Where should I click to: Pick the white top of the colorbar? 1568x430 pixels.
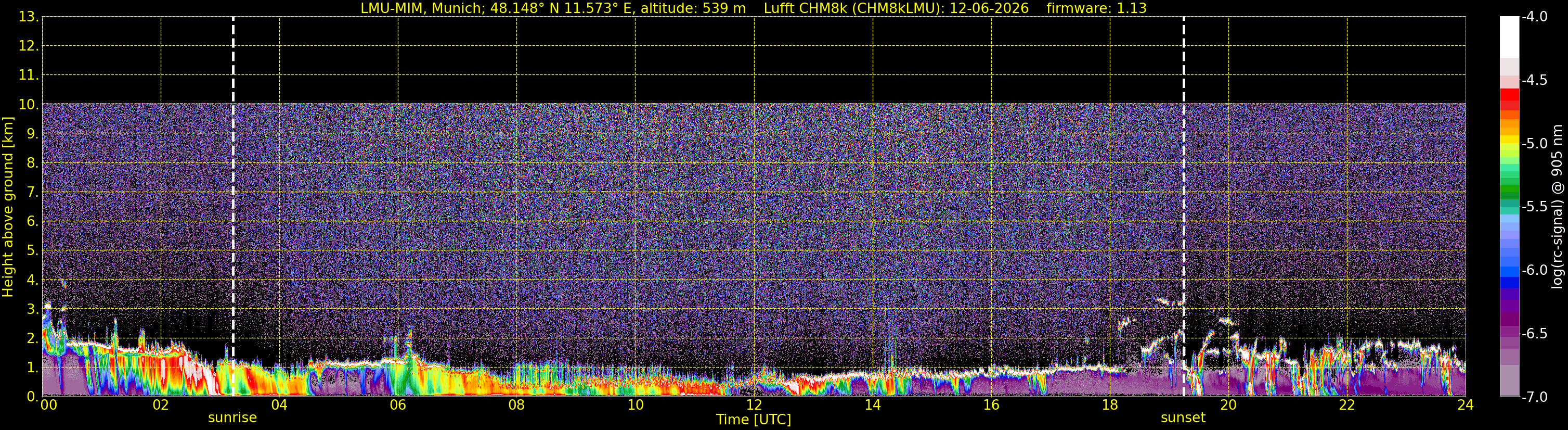[x=1510, y=36]
